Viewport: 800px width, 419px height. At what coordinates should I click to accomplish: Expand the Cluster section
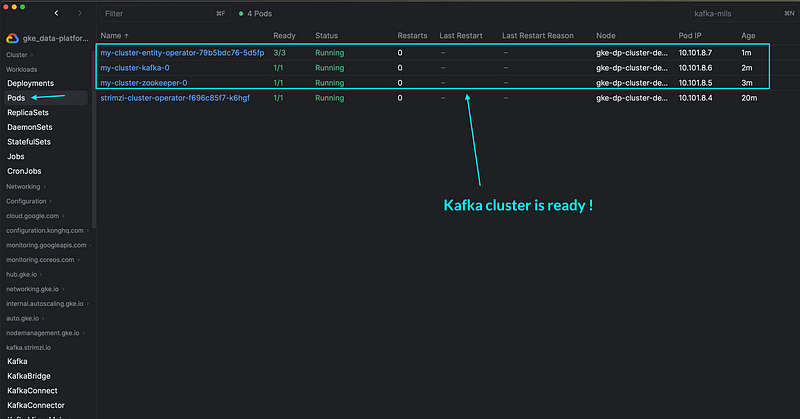20,55
